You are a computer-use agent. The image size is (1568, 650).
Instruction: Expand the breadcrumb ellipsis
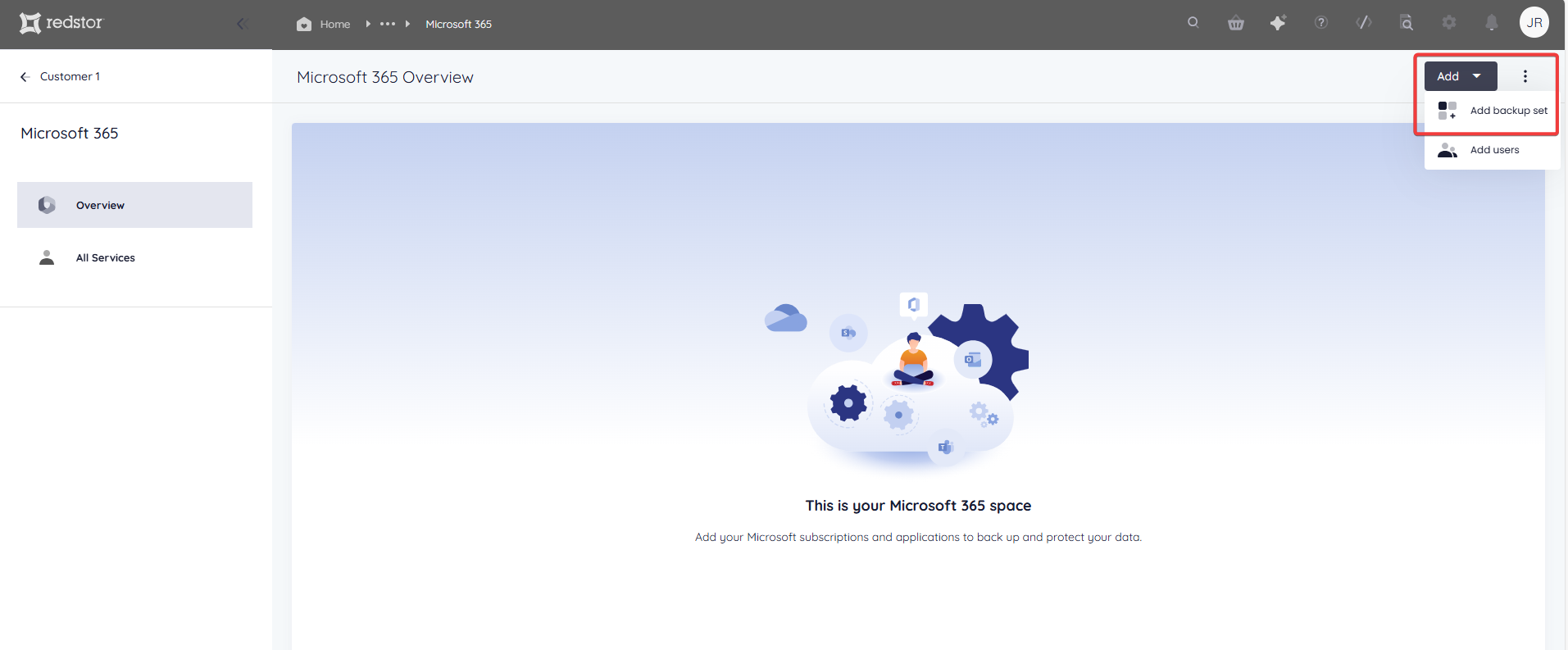pos(388,24)
